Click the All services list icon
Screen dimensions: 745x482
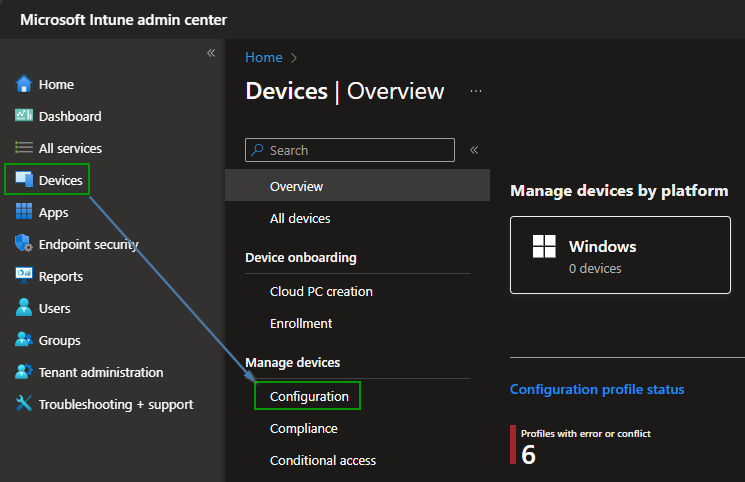24,148
